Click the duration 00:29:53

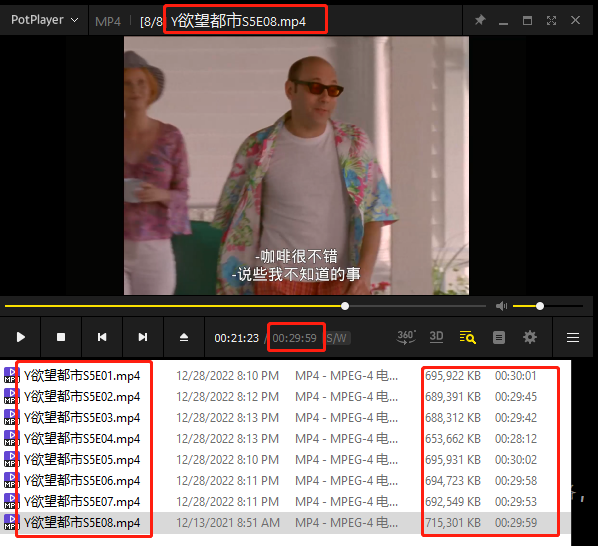coord(516,501)
